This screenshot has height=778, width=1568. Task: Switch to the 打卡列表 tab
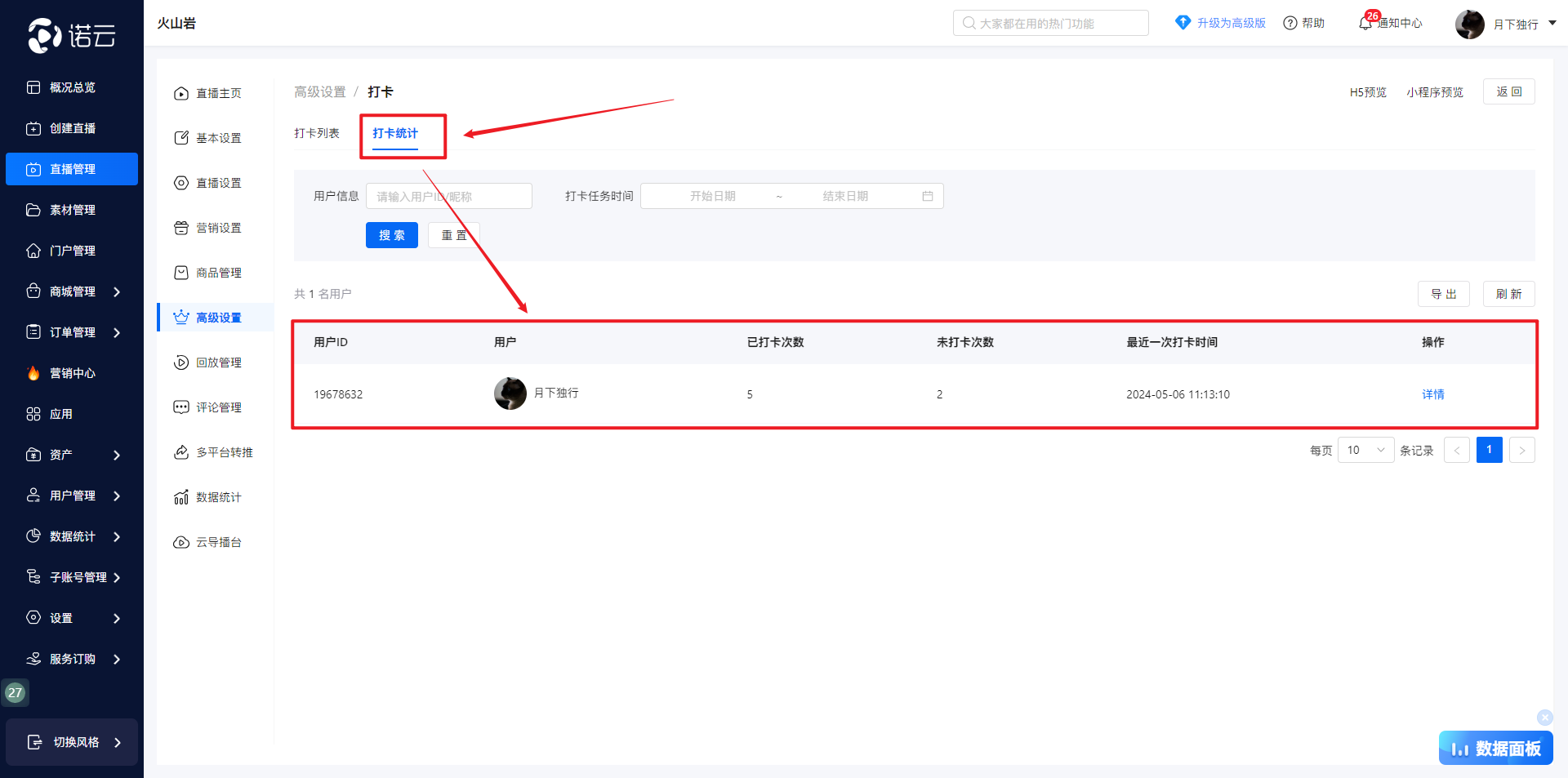click(x=317, y=133)
